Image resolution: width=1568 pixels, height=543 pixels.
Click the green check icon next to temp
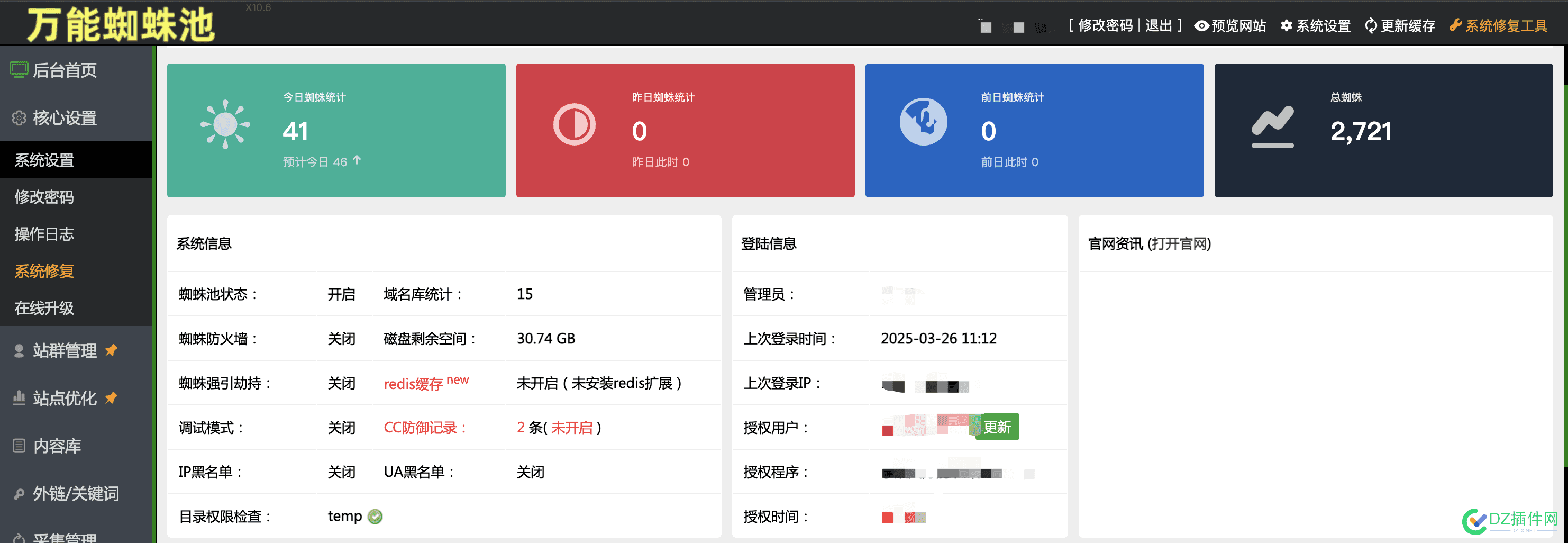coord(376,516)
